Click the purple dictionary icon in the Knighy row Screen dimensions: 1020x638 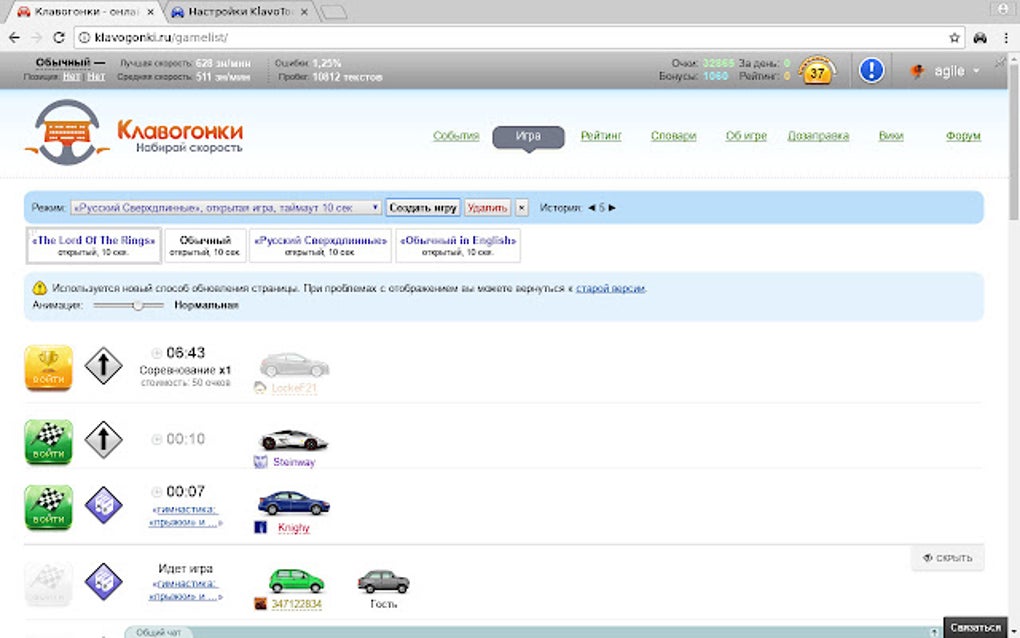(103, 505)
